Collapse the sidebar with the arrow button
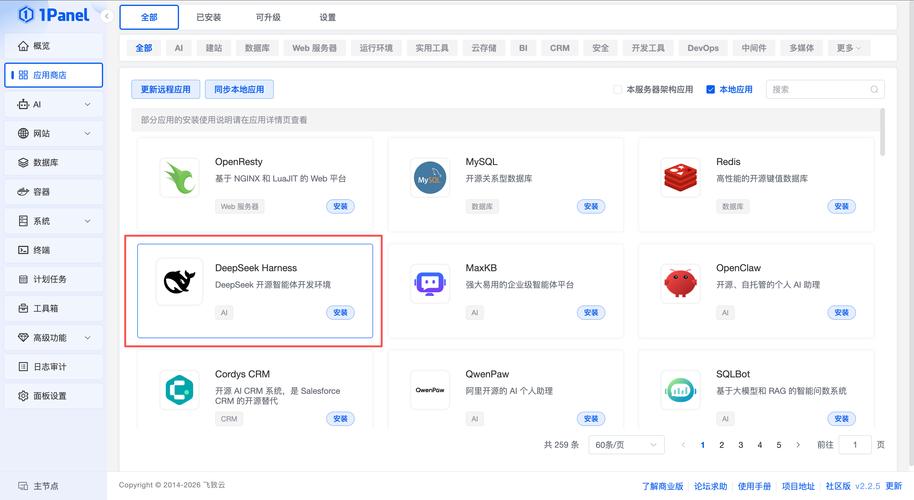 tap(107, 16)
